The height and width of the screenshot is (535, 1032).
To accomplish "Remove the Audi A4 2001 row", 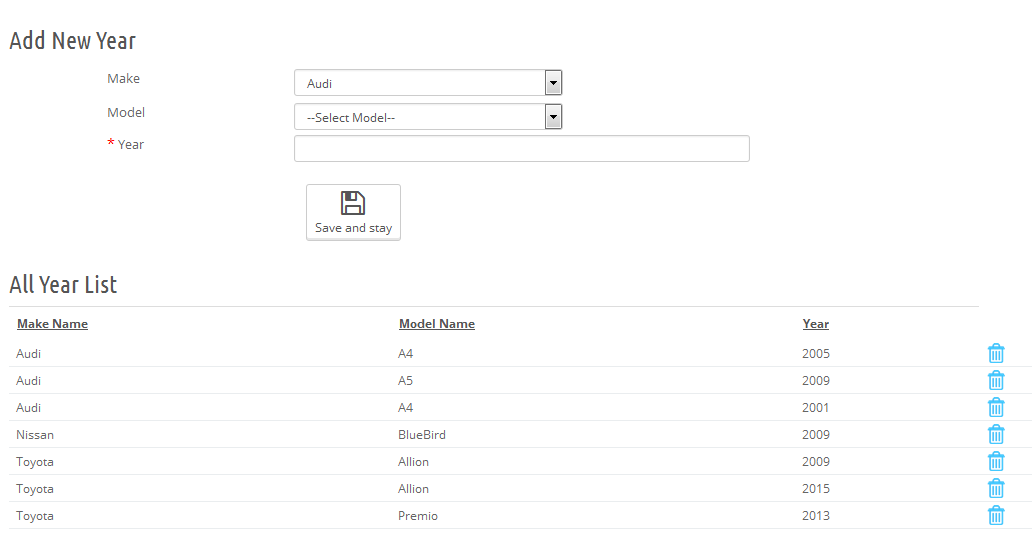I will [996, 407].
